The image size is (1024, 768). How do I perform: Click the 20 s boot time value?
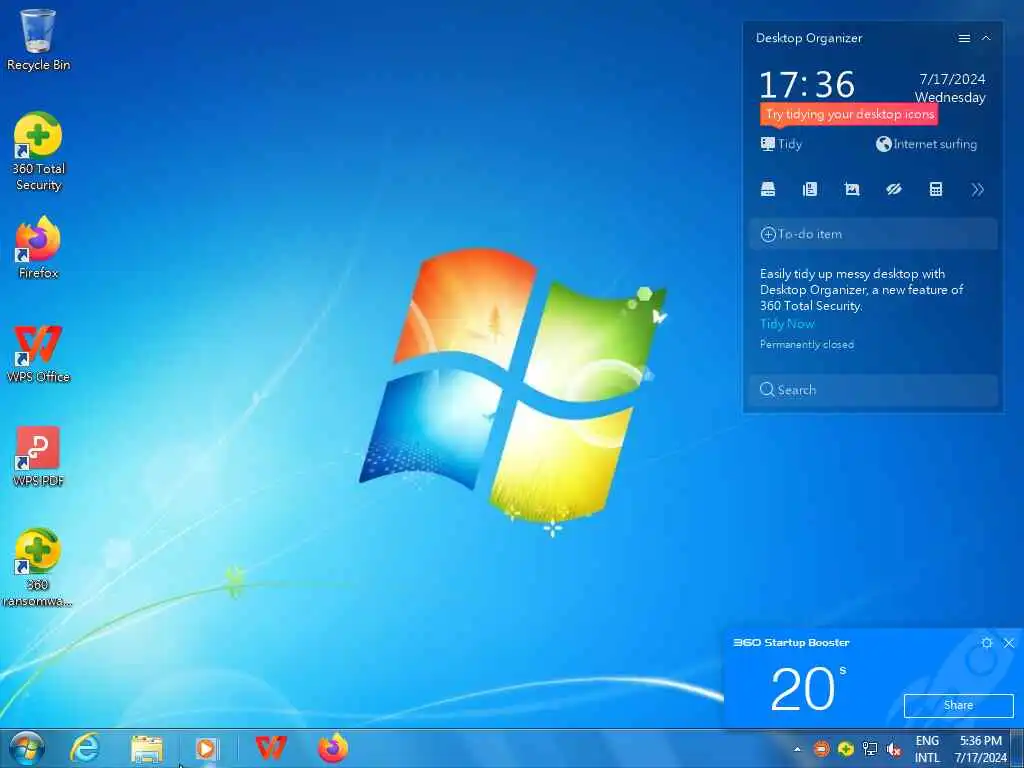point(808,688)
